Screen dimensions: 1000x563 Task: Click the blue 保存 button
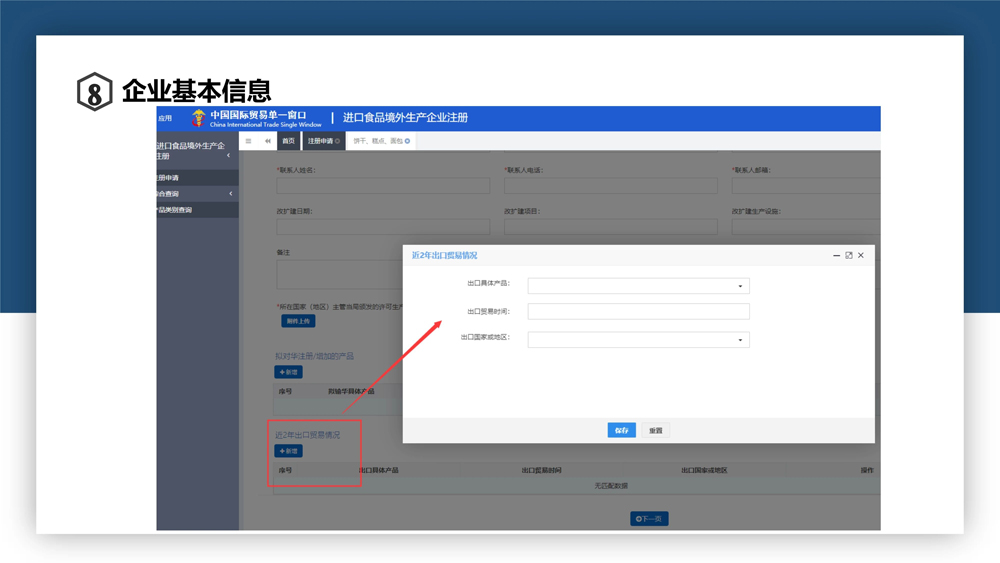coord(621,430)
